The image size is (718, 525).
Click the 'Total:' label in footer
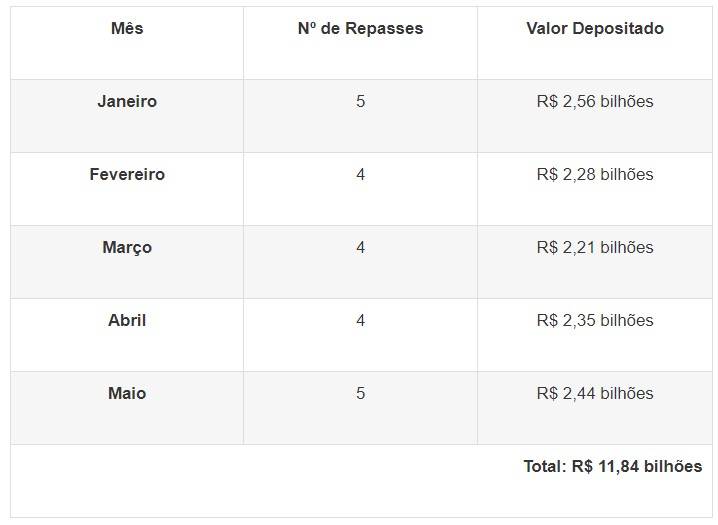[x=545, y=467]
